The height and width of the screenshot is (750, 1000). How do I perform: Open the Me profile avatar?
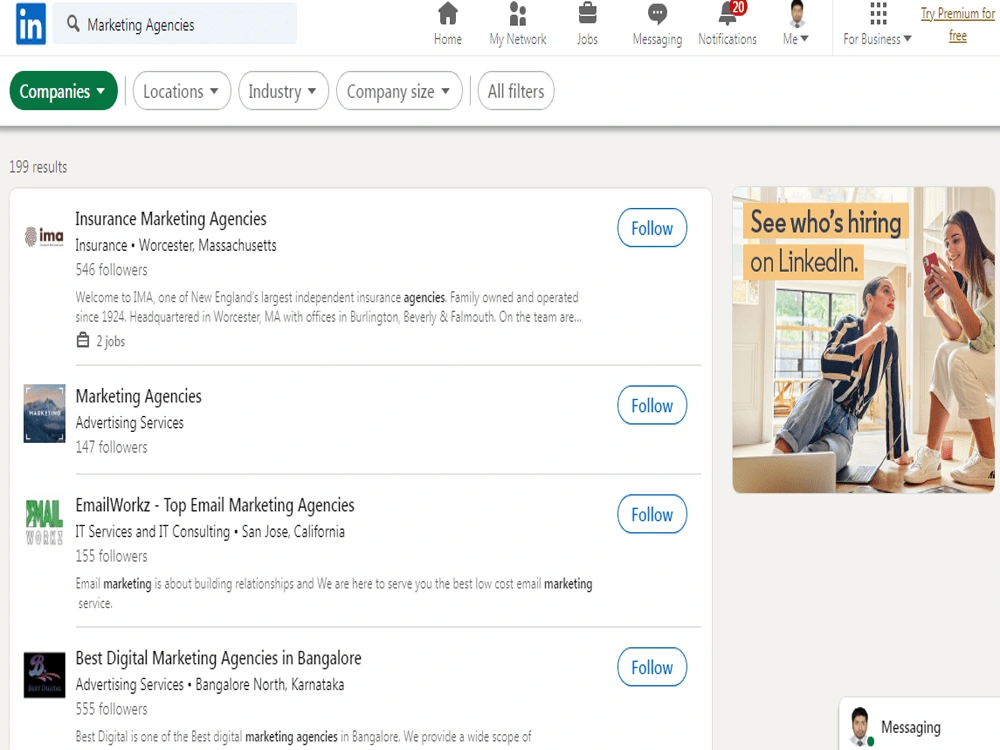796,13
